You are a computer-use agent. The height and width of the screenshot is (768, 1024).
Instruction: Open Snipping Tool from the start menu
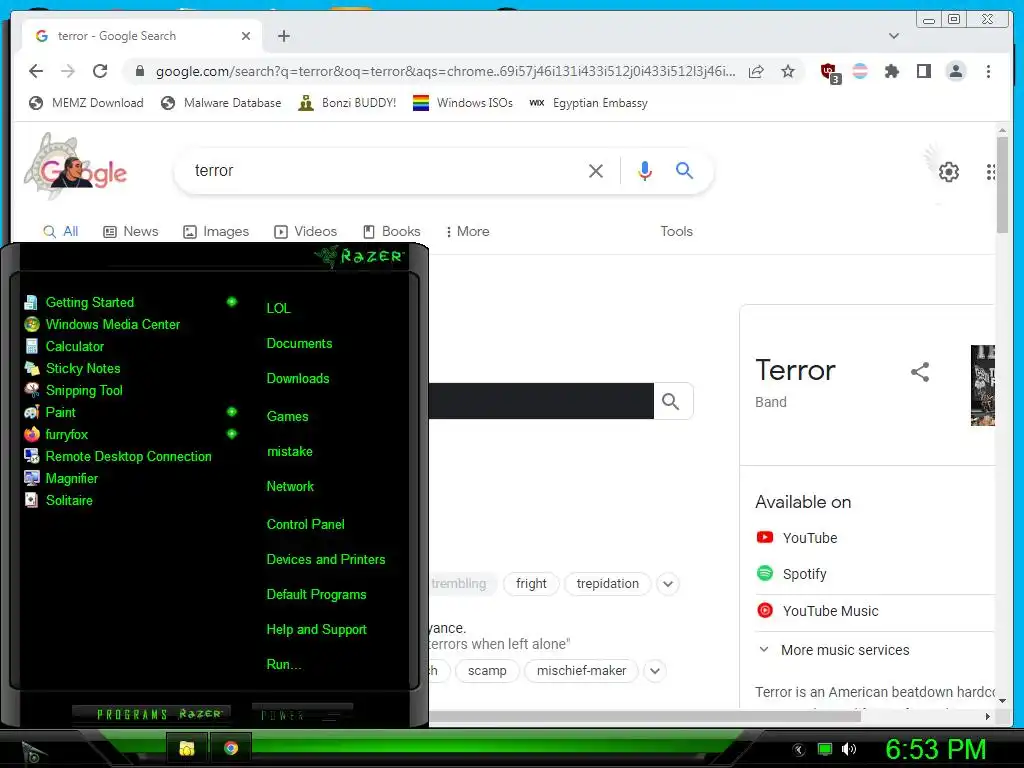(x=73, y=390)
